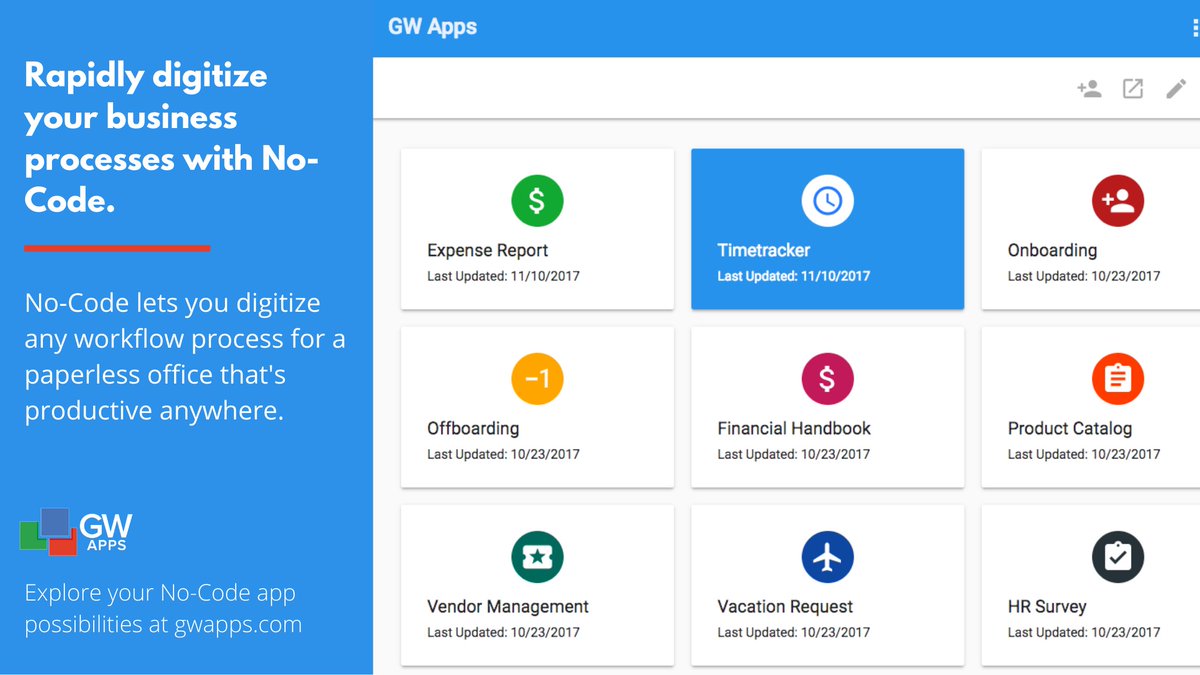The width and height of the screenshot is (1200, 675).
Task: Click HR Survey's Last Updated date text
Action: pos(1084,632)
